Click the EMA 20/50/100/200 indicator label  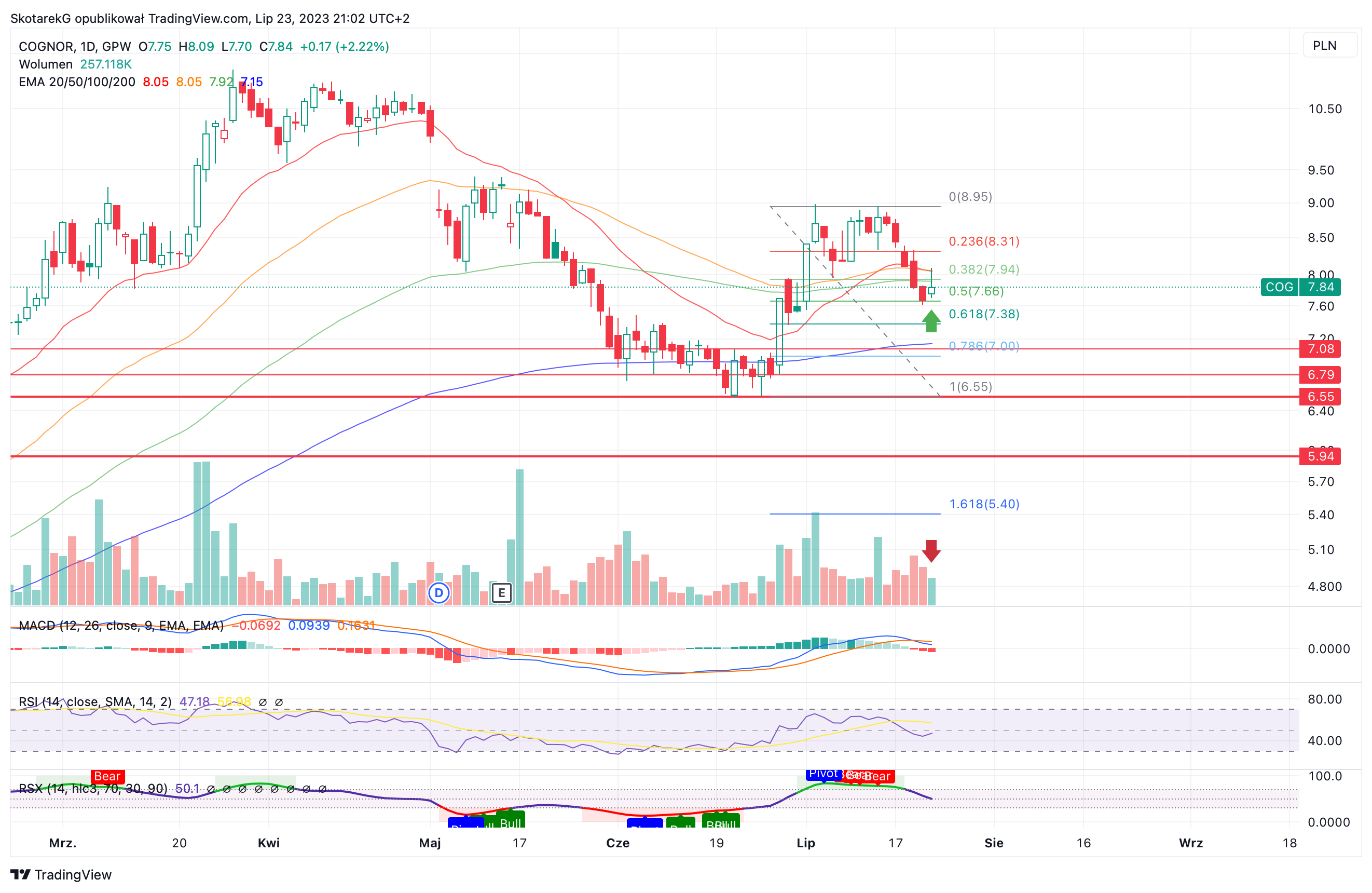[77, 82]
